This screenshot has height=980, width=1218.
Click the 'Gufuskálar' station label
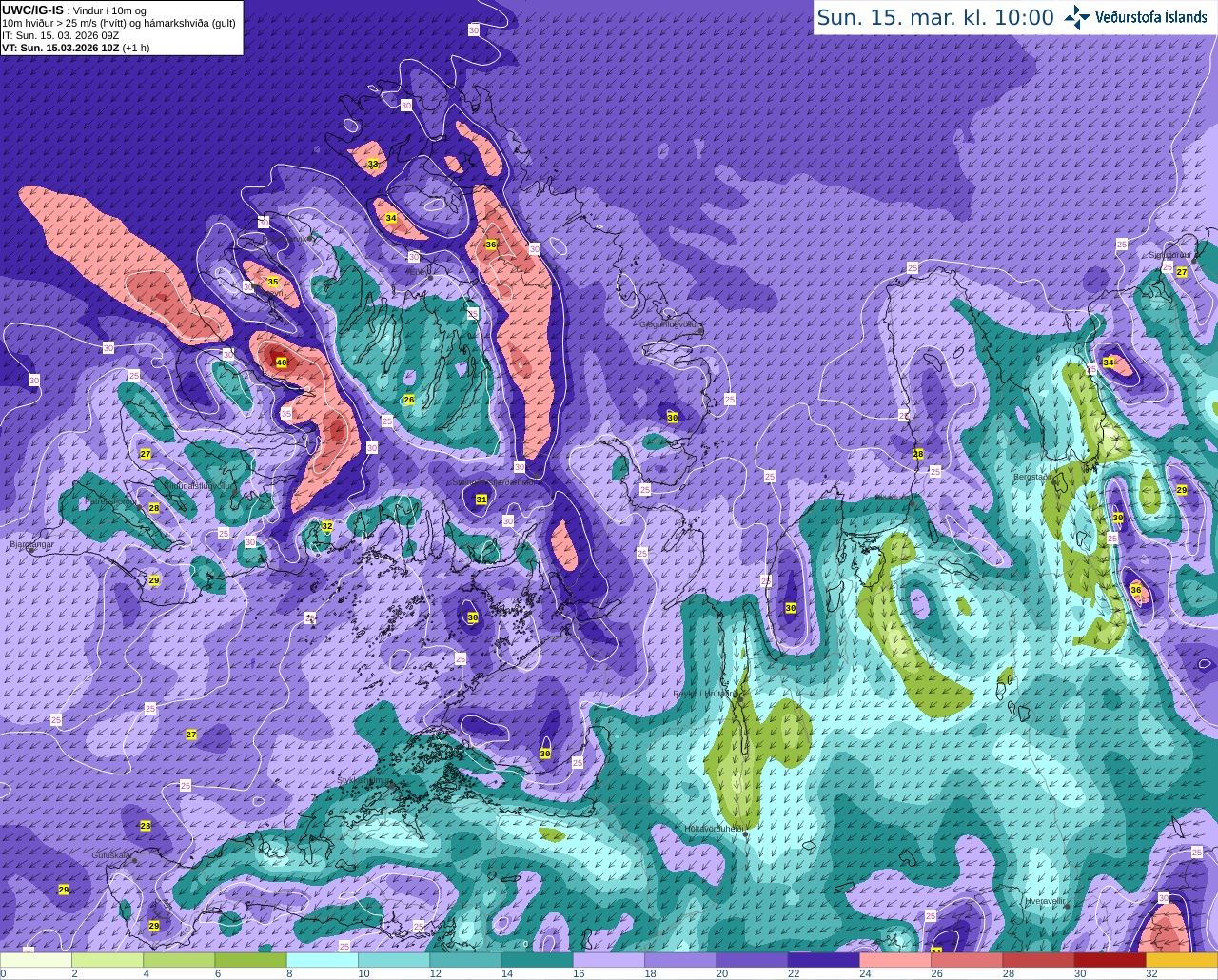(111, 855)
